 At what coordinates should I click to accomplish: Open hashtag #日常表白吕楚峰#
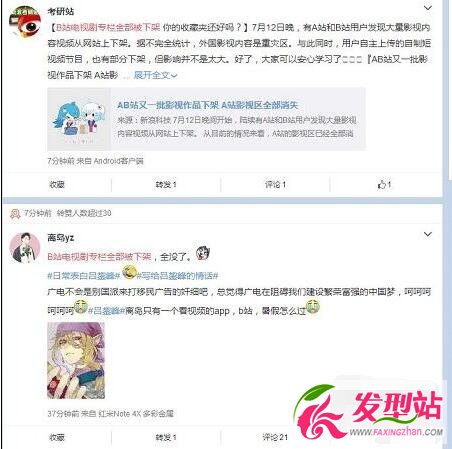point(84,276)
